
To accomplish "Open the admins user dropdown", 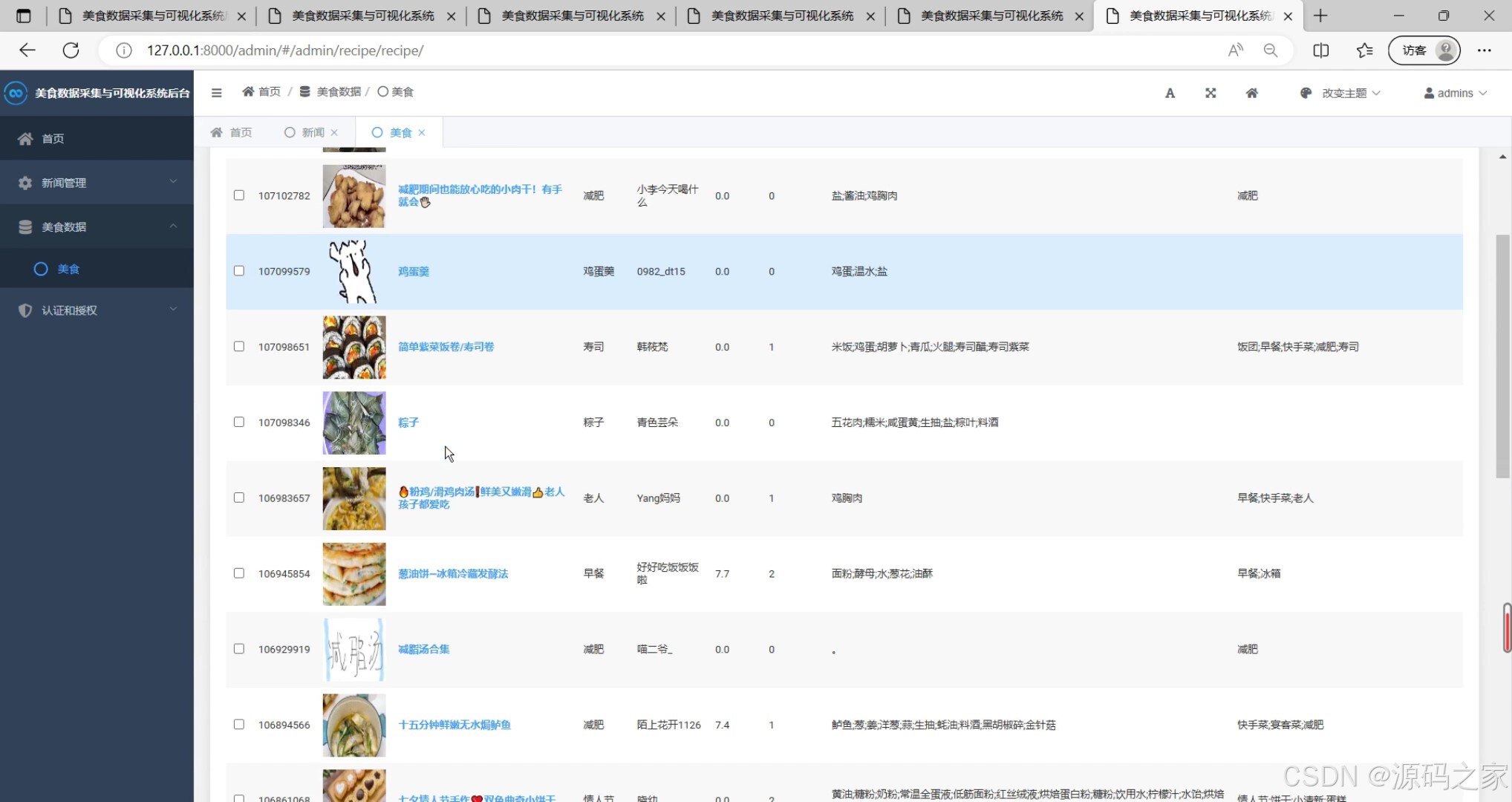I will [x=1455, y=92].
